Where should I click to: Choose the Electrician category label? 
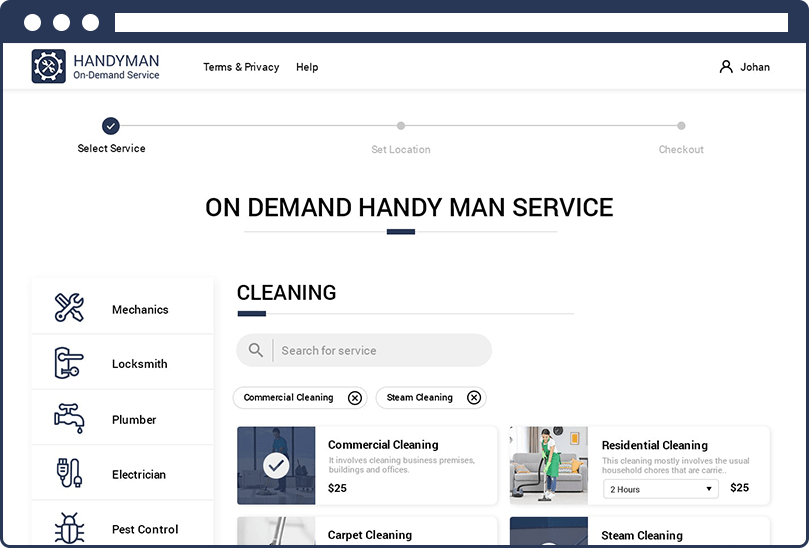(139, 474)
